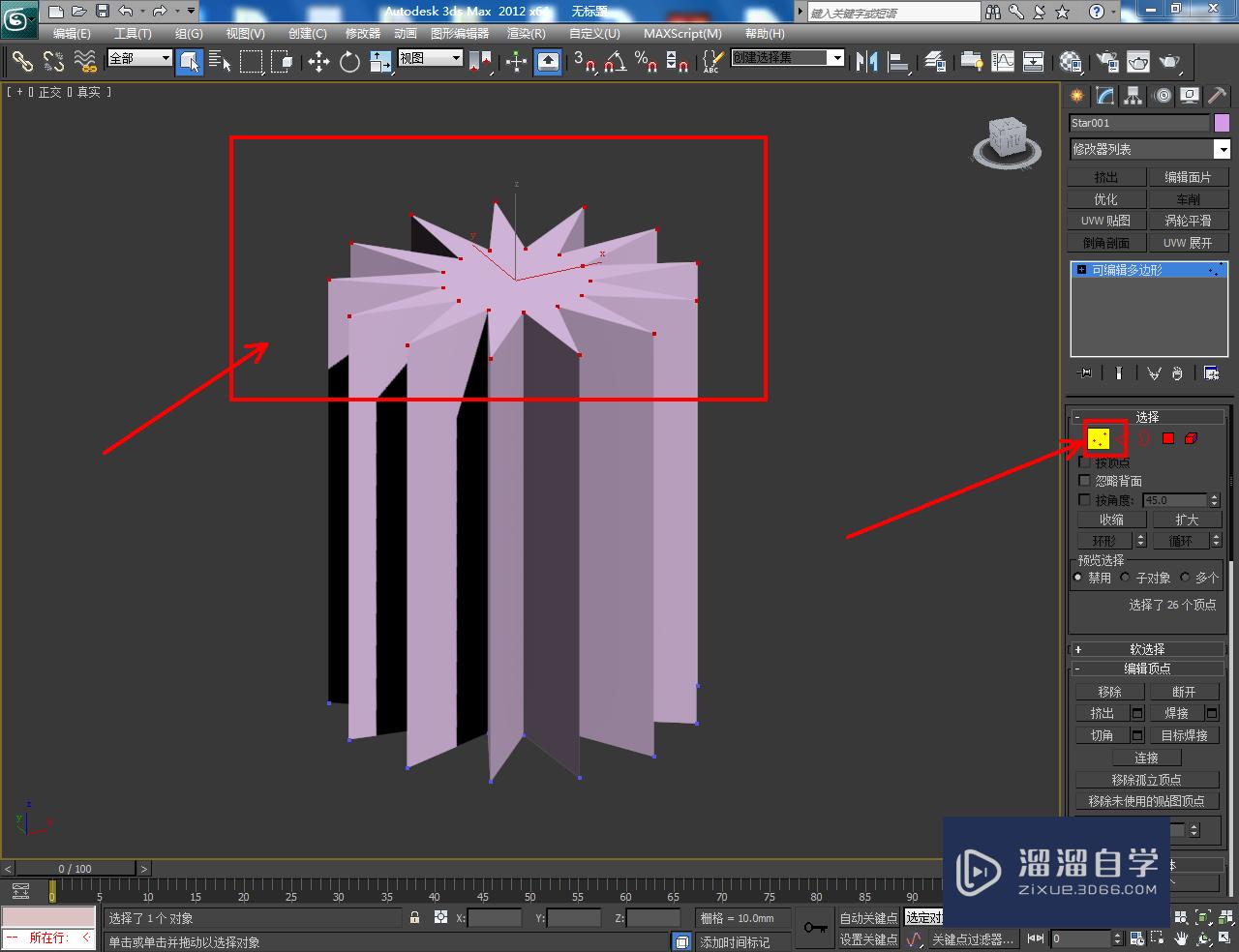
Task: Open the 渲染(R) menu
Action: click(x=527, y=33)
